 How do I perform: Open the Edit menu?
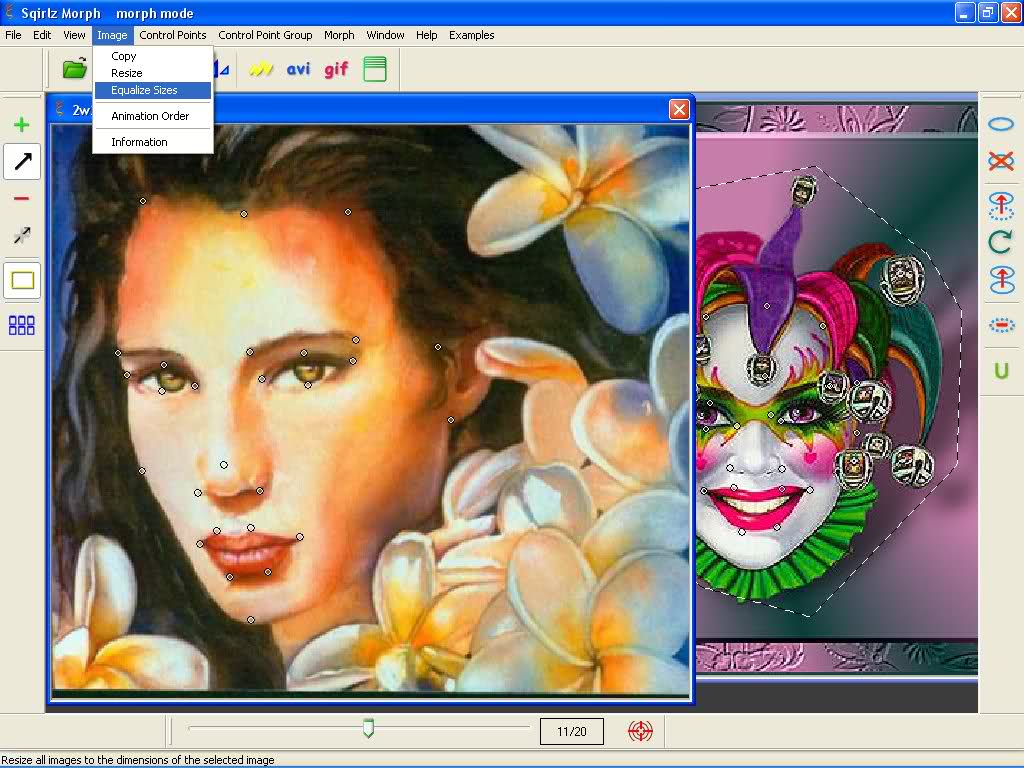coord(42,35)
